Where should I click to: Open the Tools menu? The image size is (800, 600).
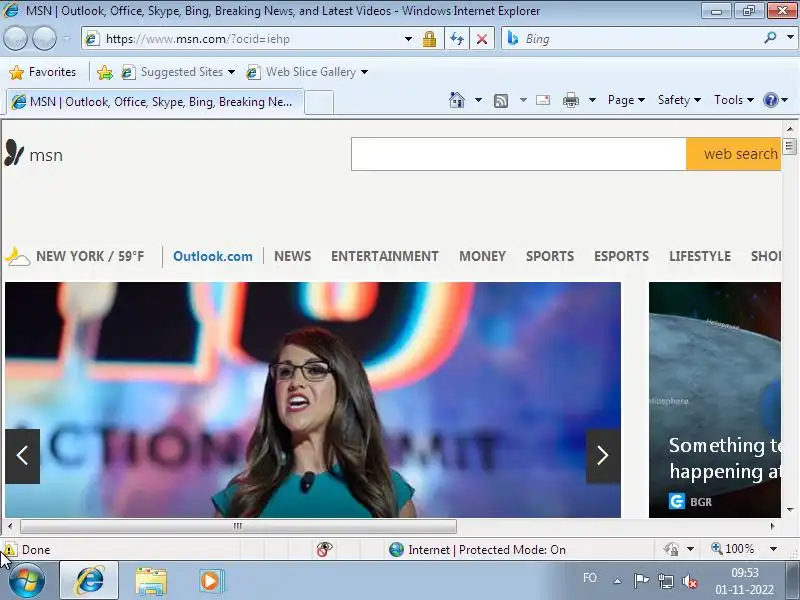click(734, 100)
